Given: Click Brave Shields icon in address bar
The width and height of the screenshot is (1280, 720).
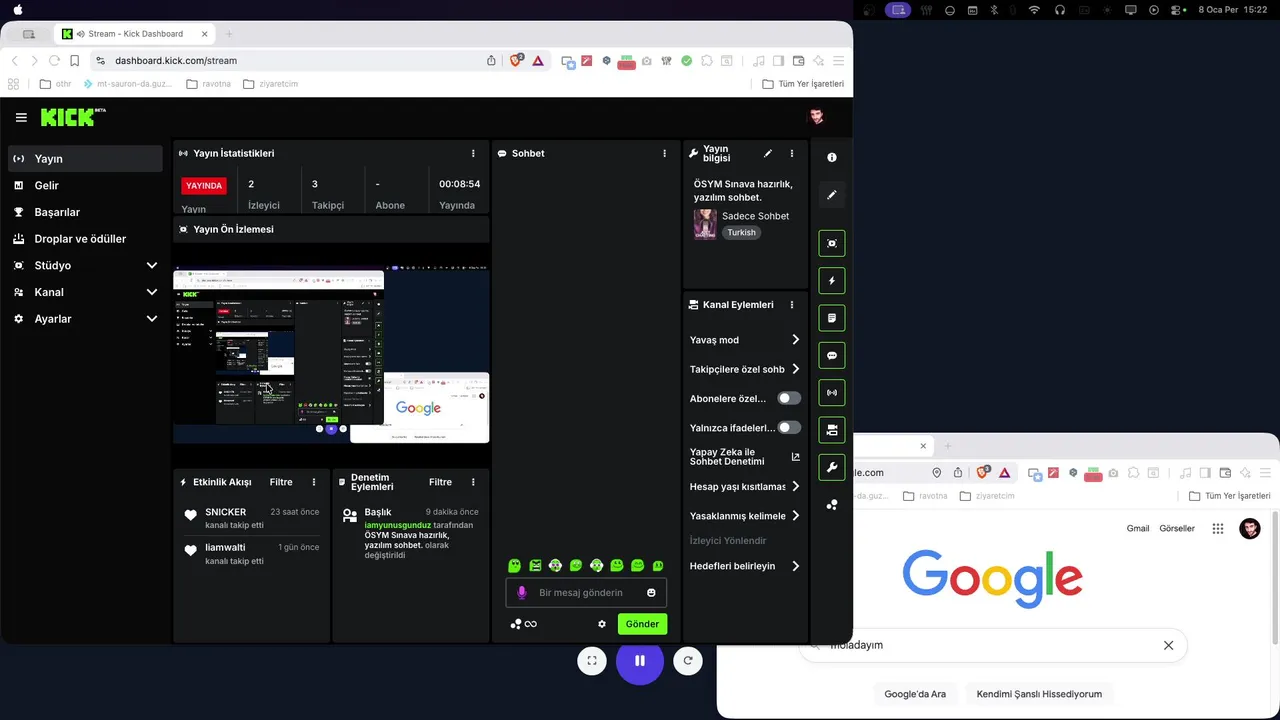Looking at the screenshot, I should click(x=516, y=60).
